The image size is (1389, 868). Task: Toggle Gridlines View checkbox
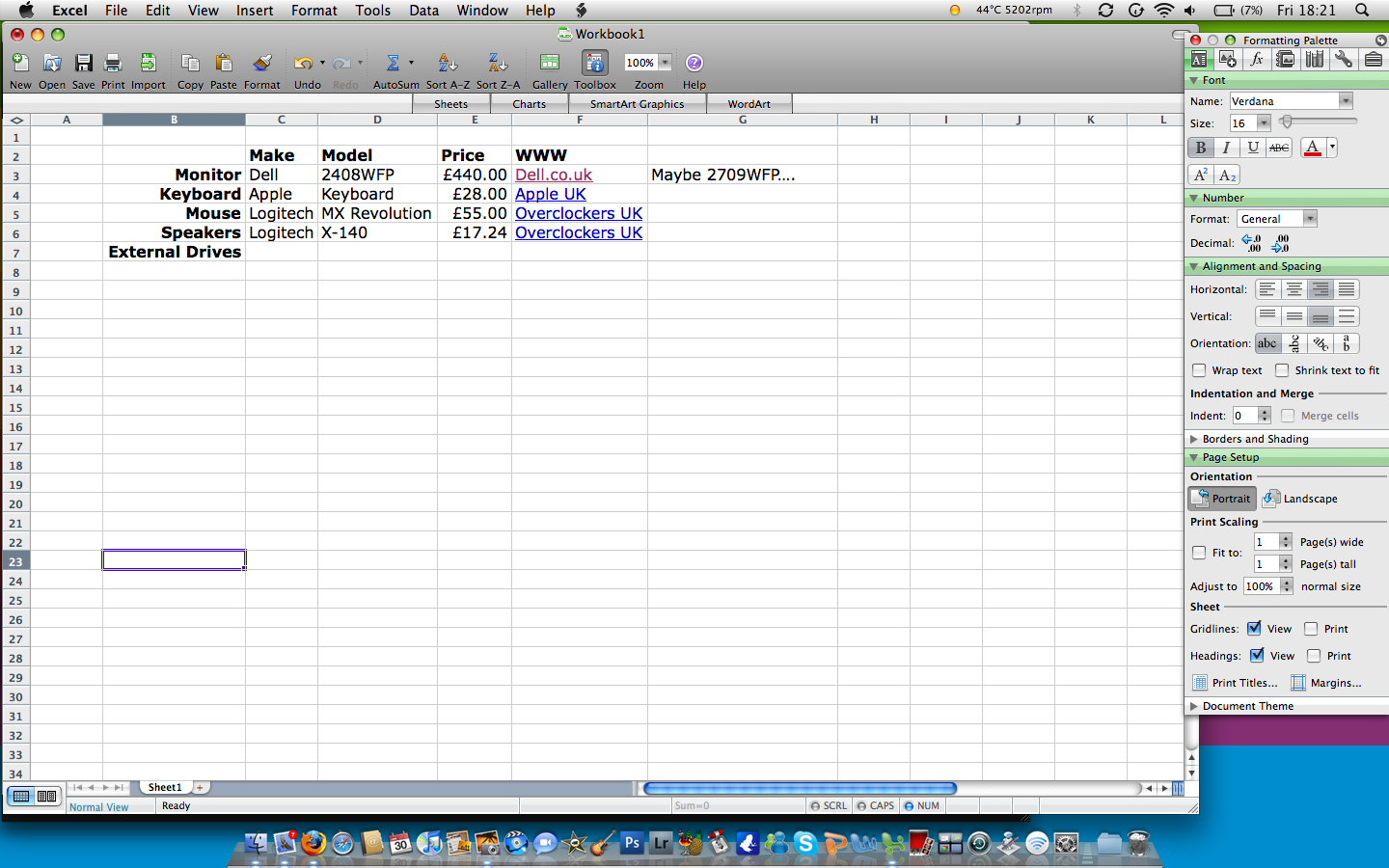pyautogui.click(x=1254, y=629)
